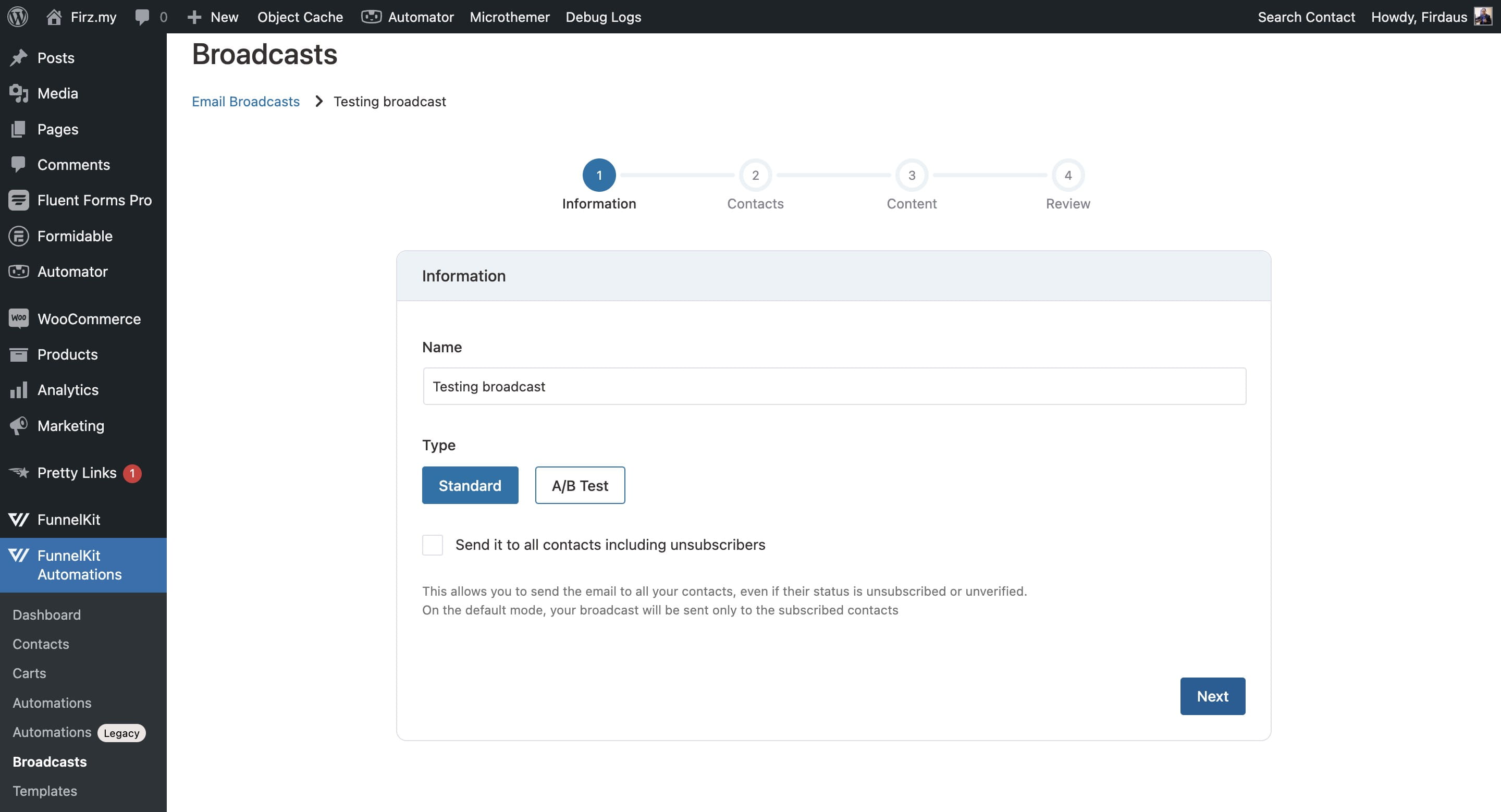Click the Comments icon in sidebar
The width and height of the screenshot is (1501, 812).
(x=19, y=164)
